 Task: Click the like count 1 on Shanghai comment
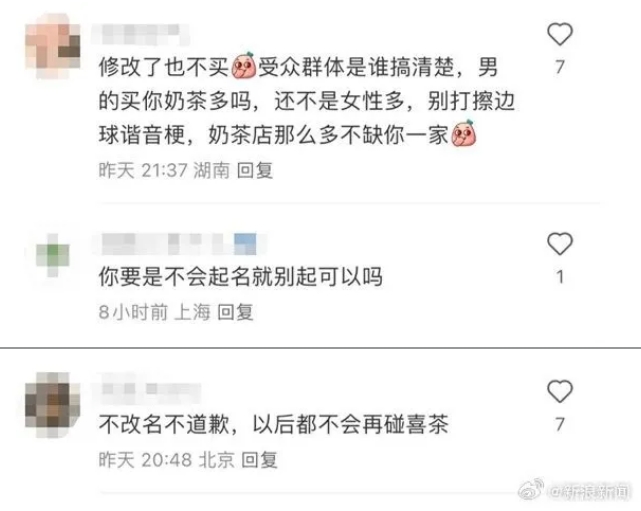pyautogui.click(x=560, y=277)
